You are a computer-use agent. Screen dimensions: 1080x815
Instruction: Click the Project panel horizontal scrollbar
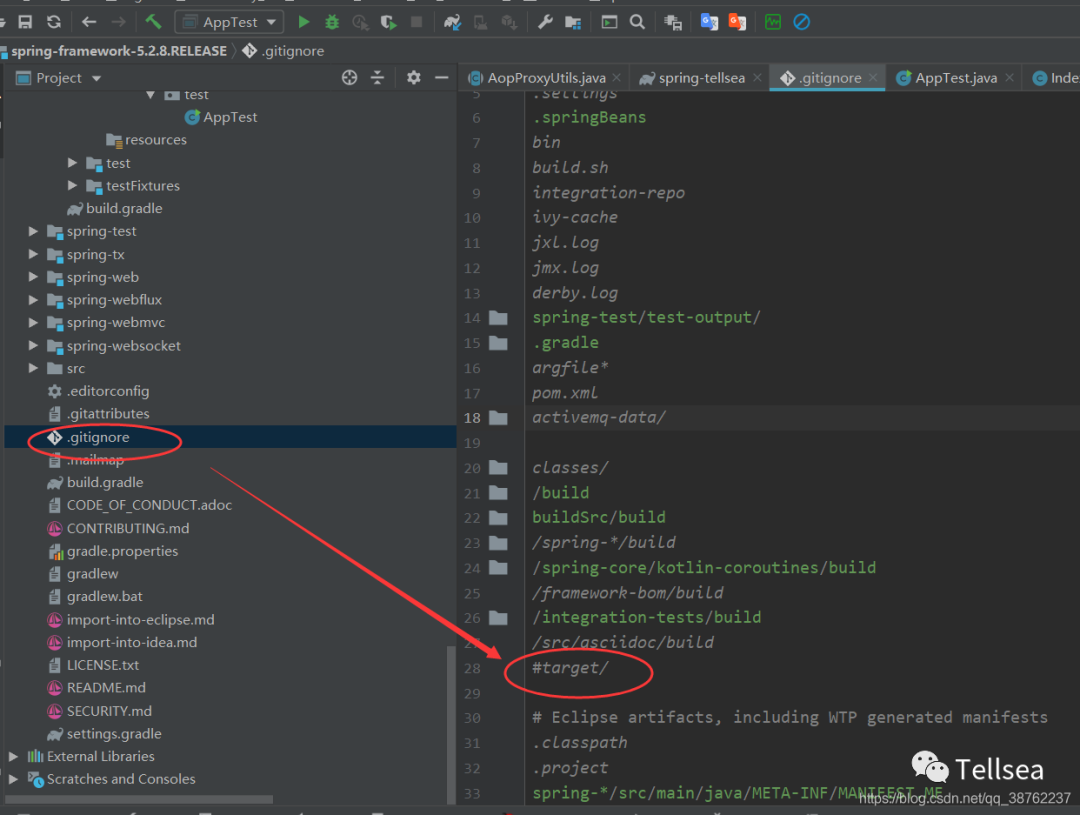pos(140,799)
